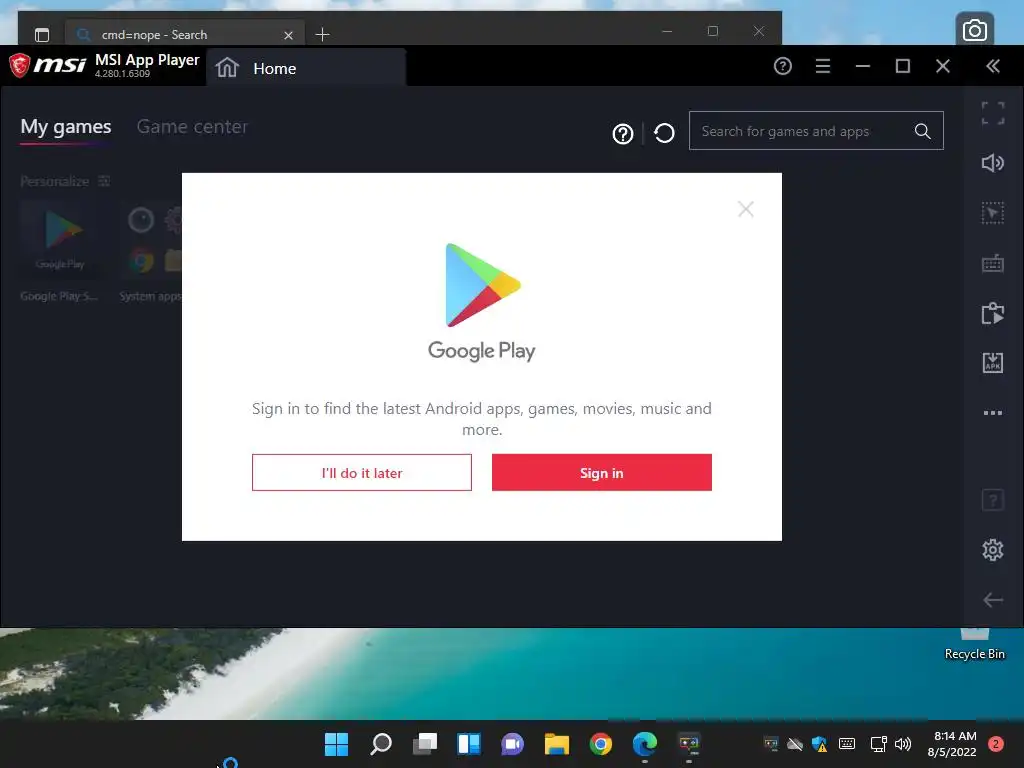Click the screenshot camera icon
Screen dimensions: 1024x768
pos(974,29)
